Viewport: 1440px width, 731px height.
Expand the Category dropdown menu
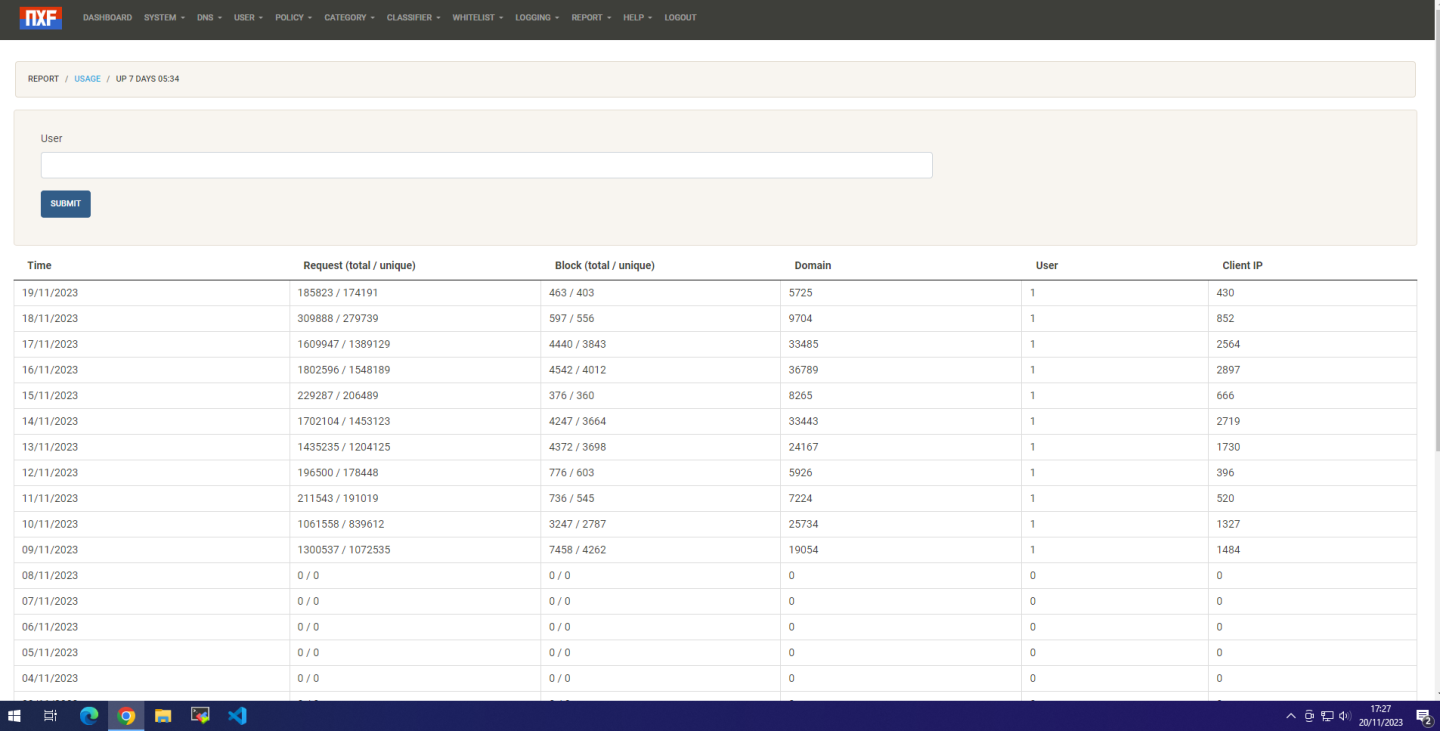(349, 18)
